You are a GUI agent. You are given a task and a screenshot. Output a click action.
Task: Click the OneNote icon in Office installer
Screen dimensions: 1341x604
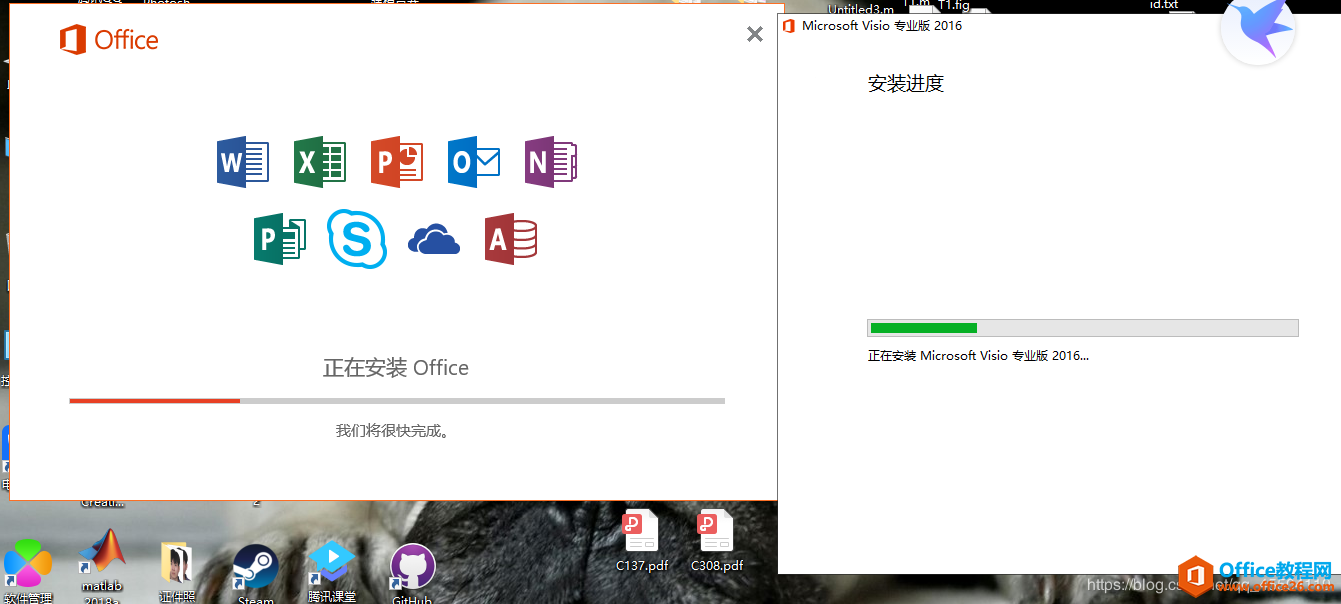tap(551, 162)
